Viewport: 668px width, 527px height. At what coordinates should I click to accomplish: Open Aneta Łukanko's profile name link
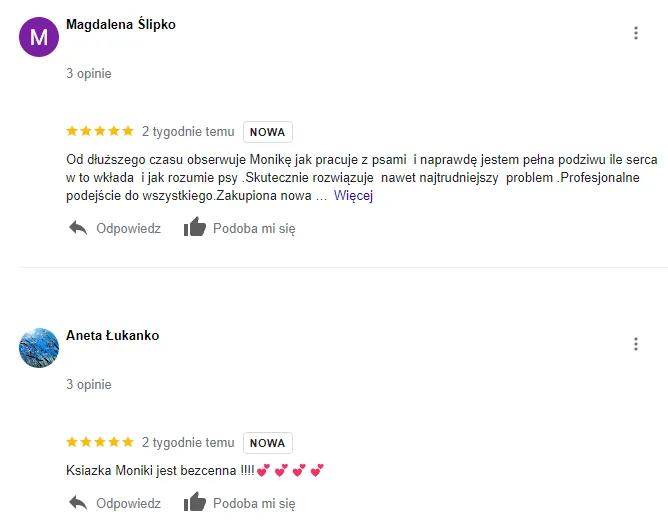tap(112, 335)
